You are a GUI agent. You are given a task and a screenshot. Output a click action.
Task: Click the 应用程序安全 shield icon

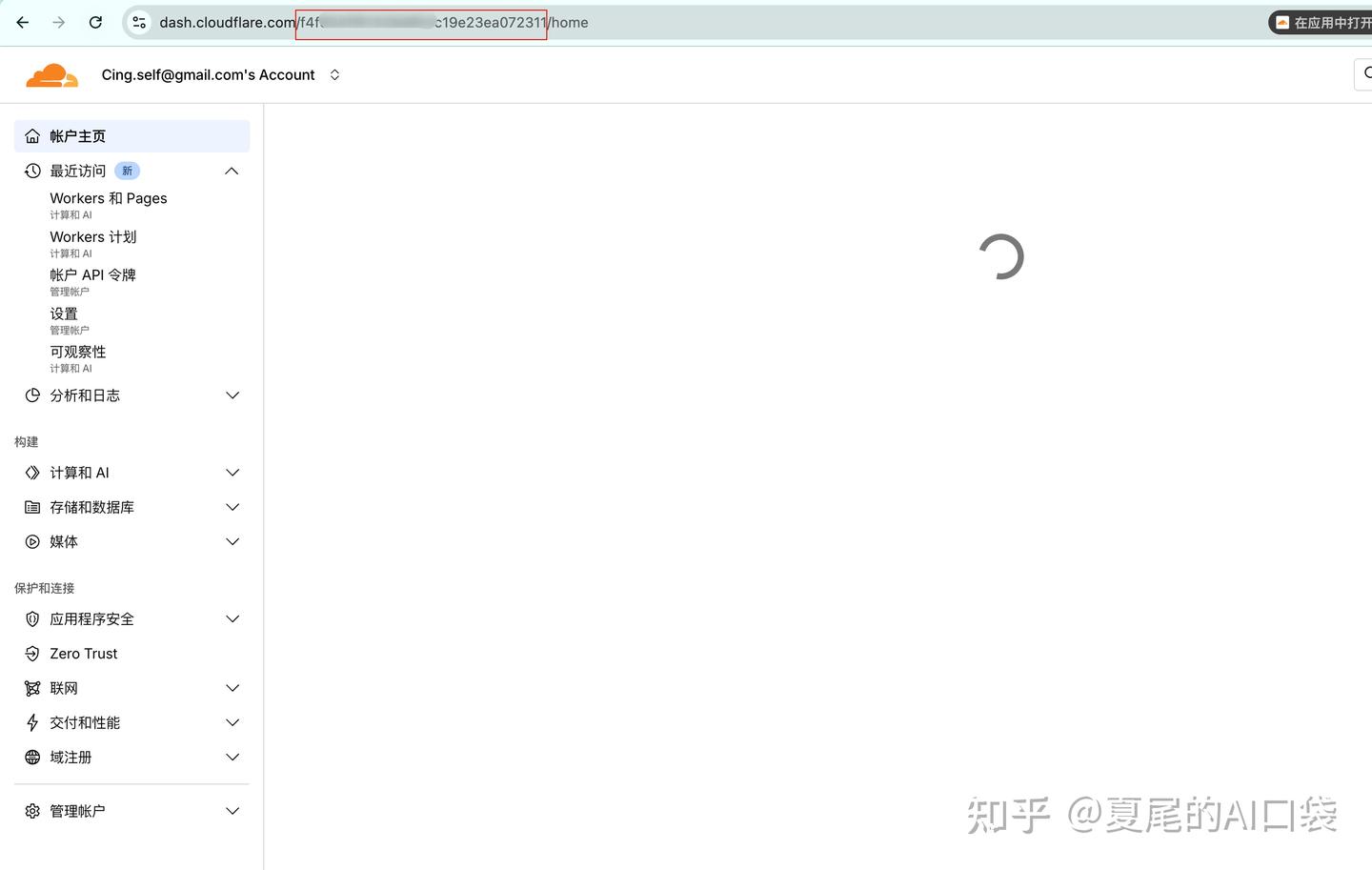(31, 618)
